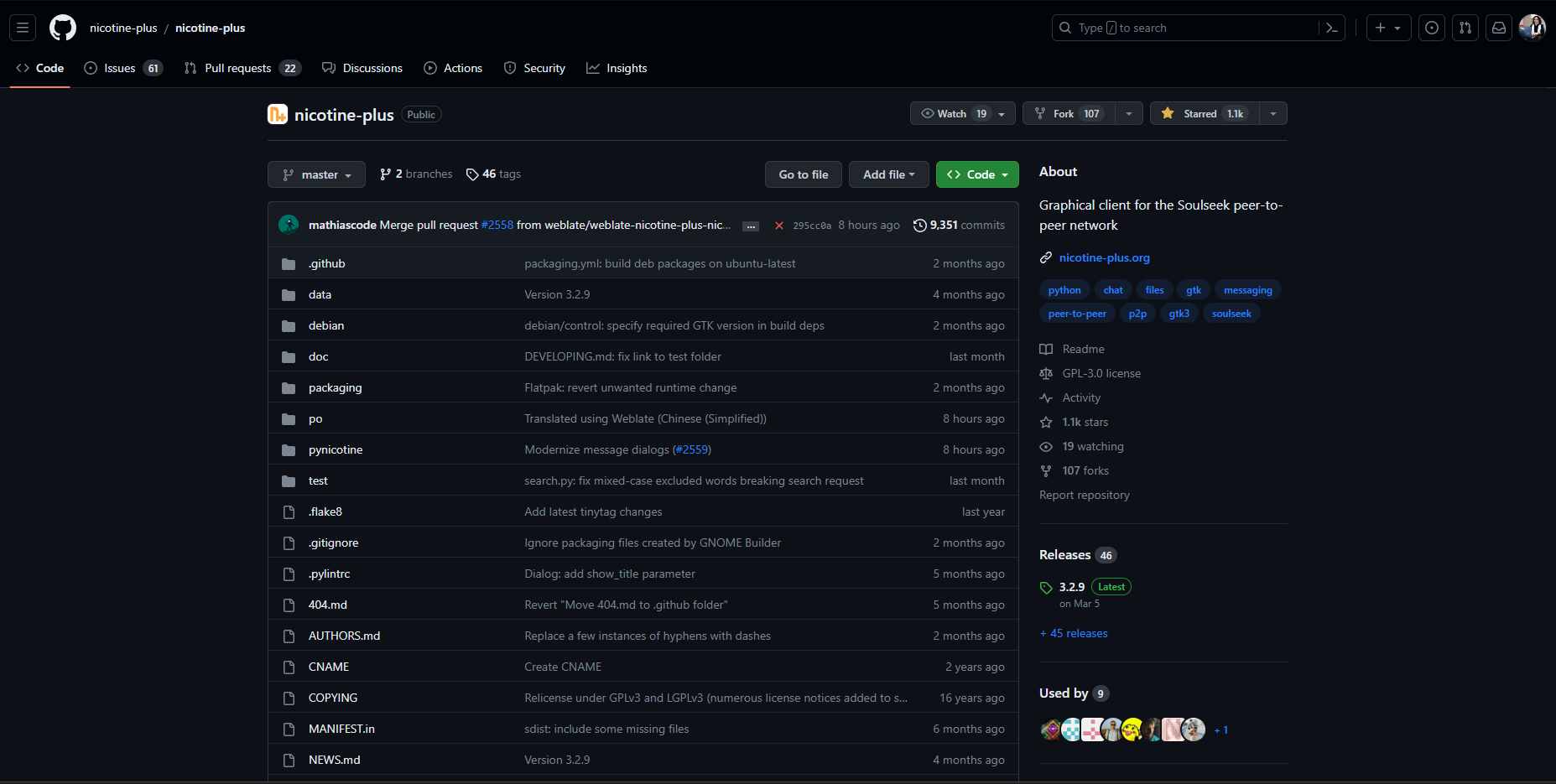Viewport: 1556px width, 784px height.
Task: Open the notifications inbox icon
Action: click(1499, 28)
